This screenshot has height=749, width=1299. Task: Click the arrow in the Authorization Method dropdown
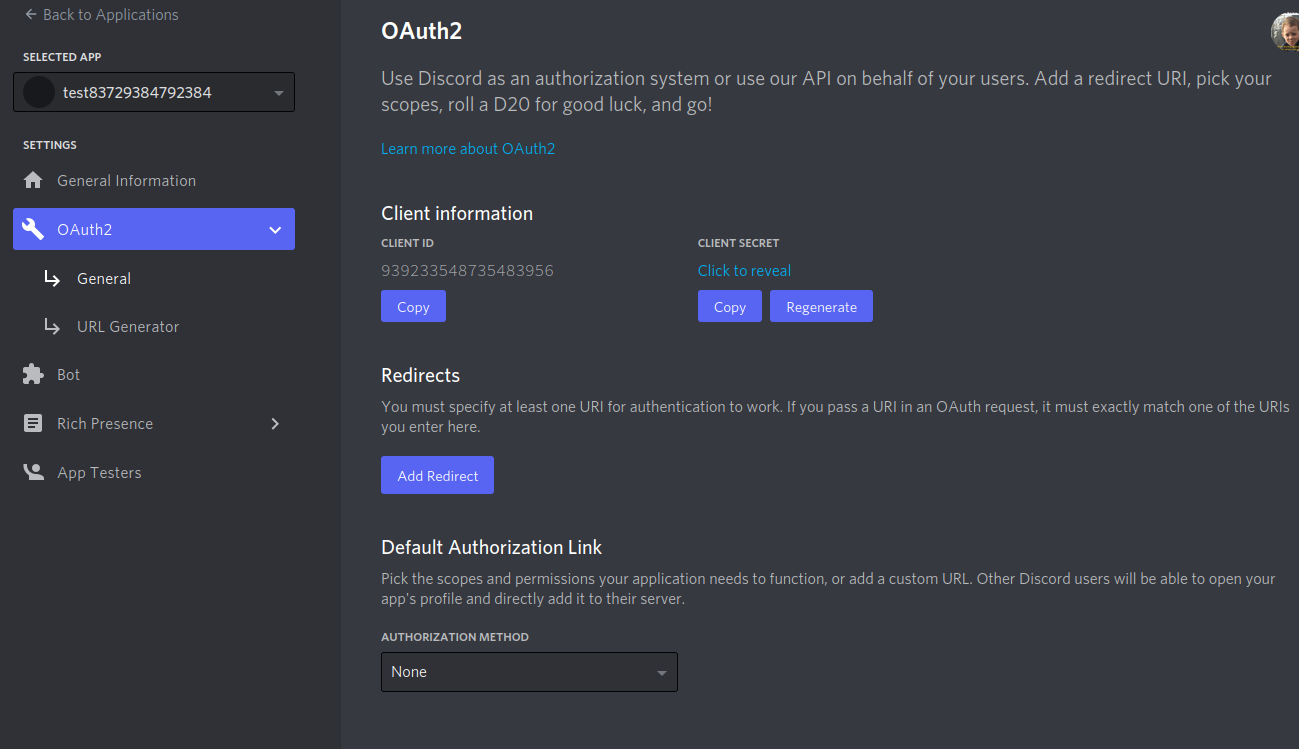(x=661, y=673)
